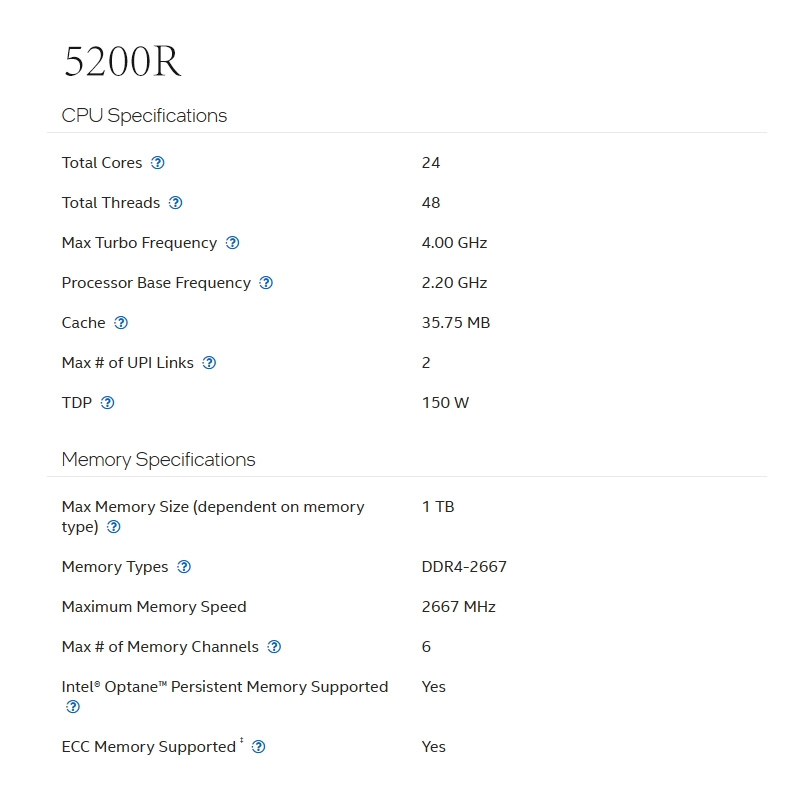
Task: Click the CPU Specifications section heading
Action: [144, 116]
